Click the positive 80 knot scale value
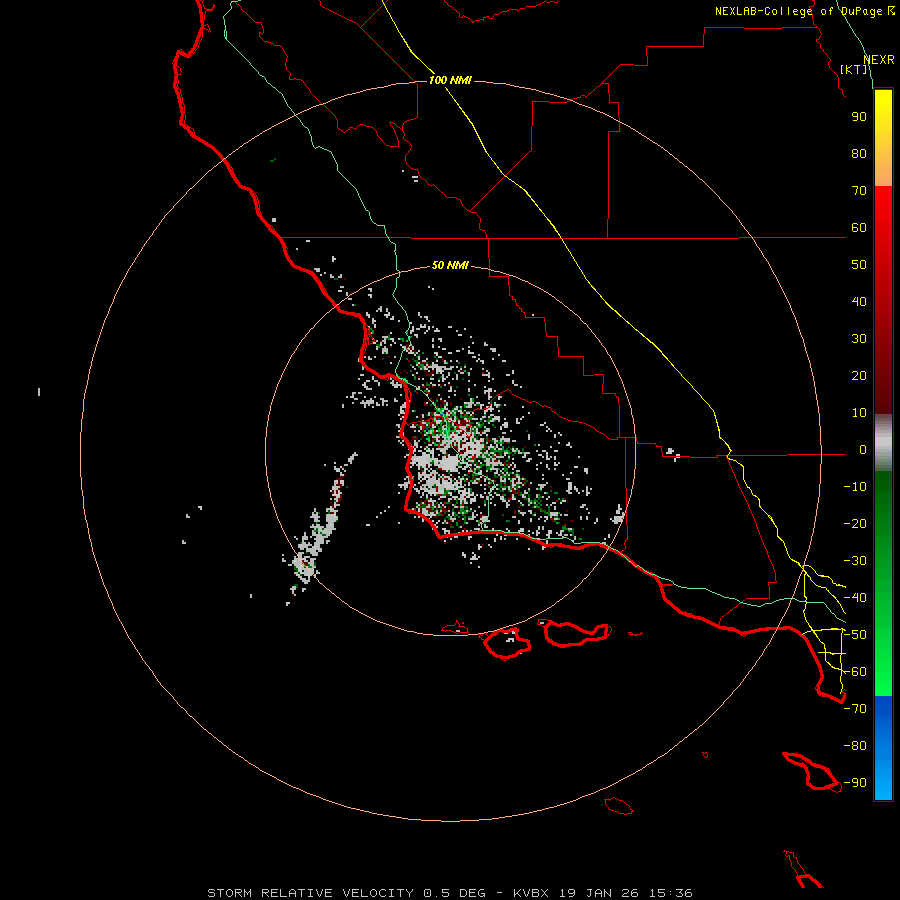The width and height of the screenshot is (900, 900). [859, 154]
